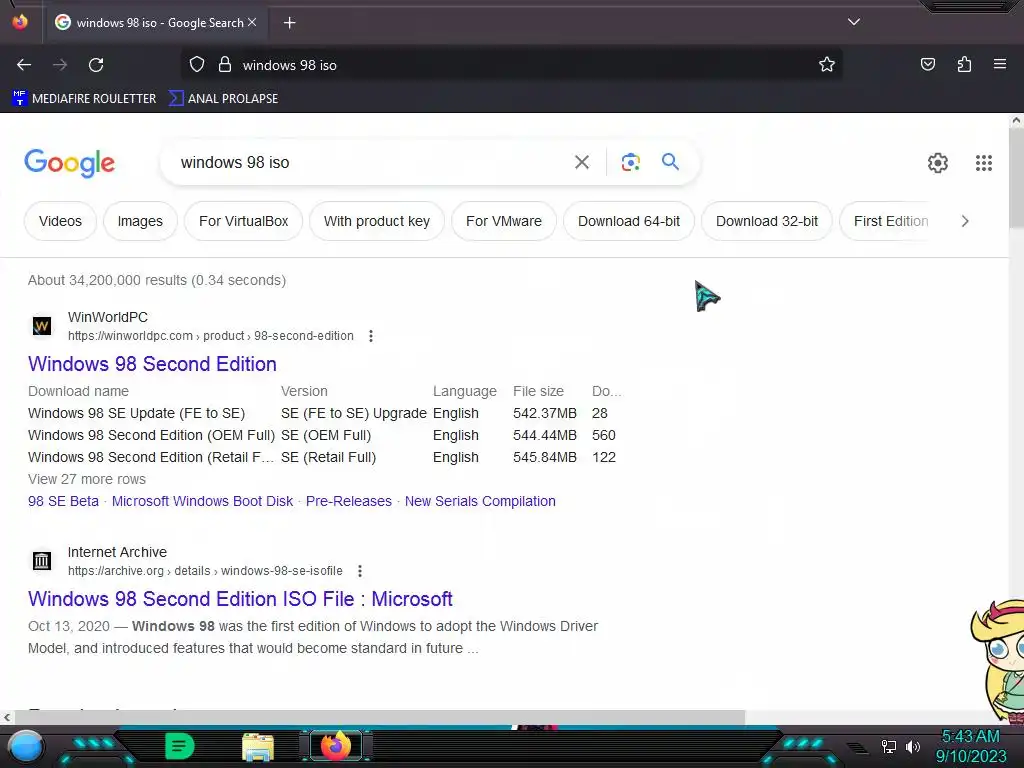This screenshot has height=768, width=1024.
Task: Click the Firefox taskbar icon
Action: pos(336,746)
